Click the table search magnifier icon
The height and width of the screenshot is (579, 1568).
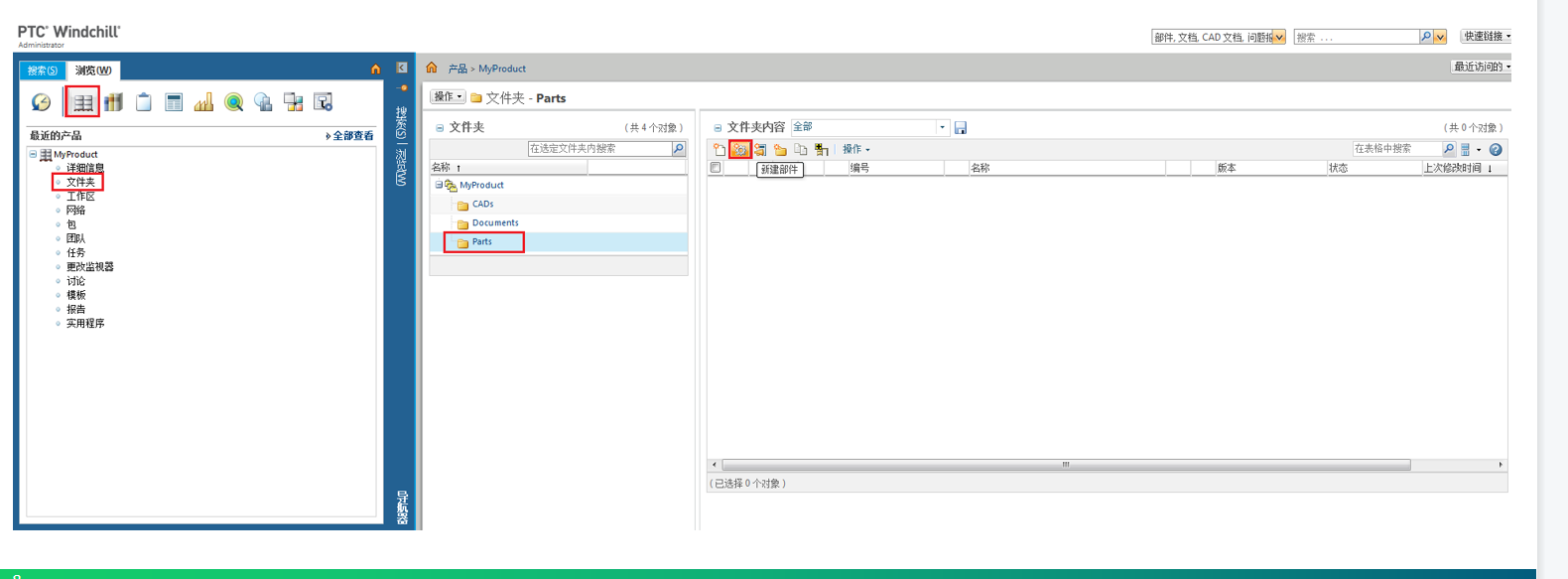[1449, 149]
